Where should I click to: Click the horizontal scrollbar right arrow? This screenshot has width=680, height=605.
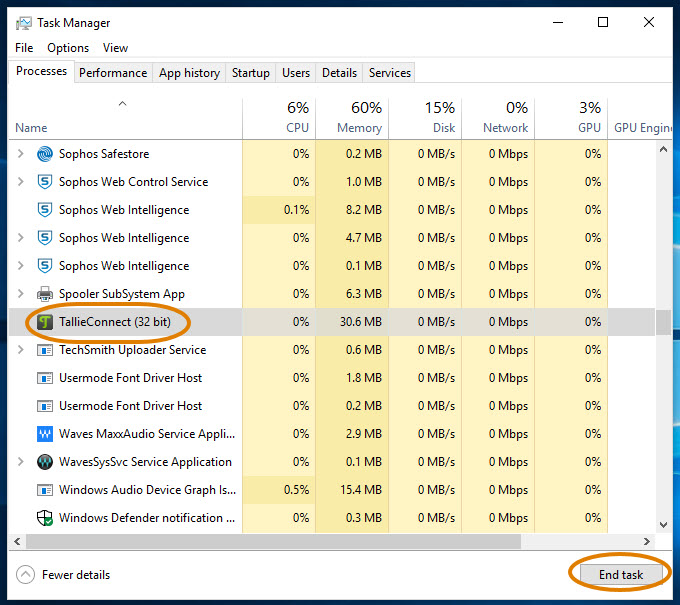click(x=647, y=542)
